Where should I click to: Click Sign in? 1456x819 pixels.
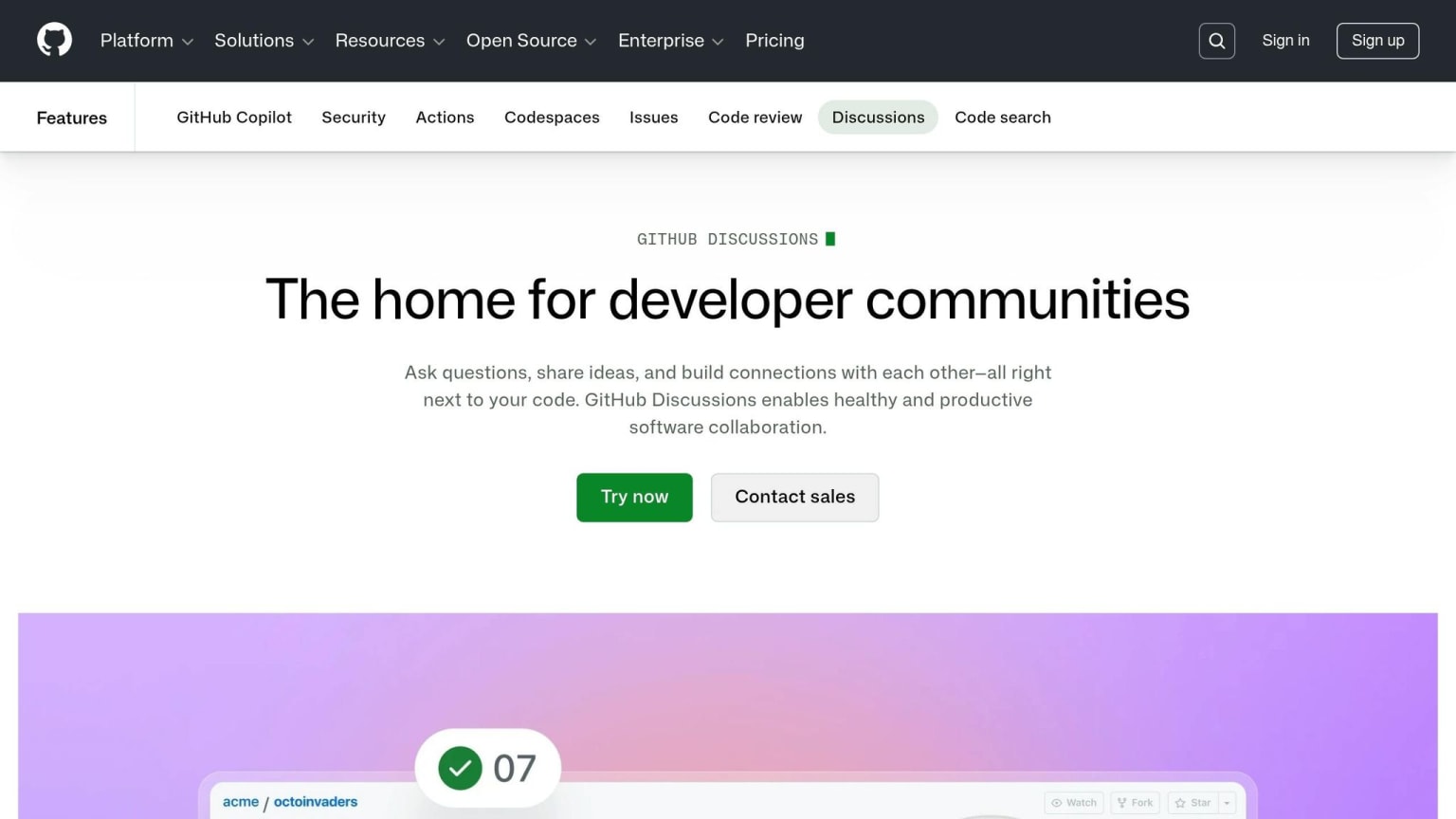point(1285,41)
